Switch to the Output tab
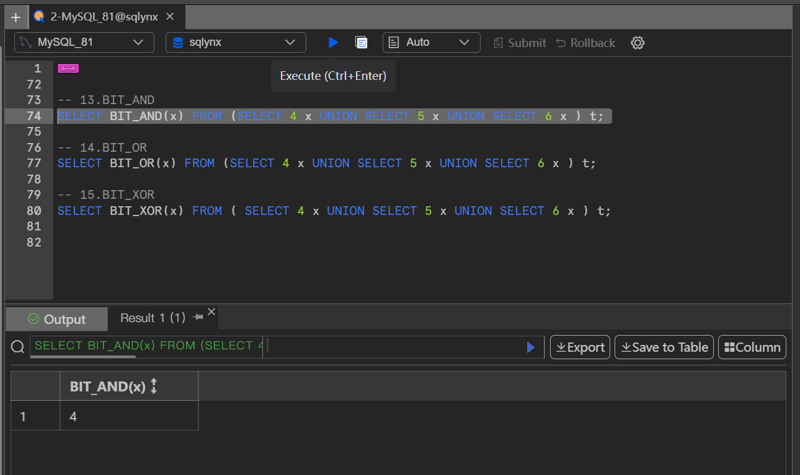 pyautogui.click(x=57, y=319)
